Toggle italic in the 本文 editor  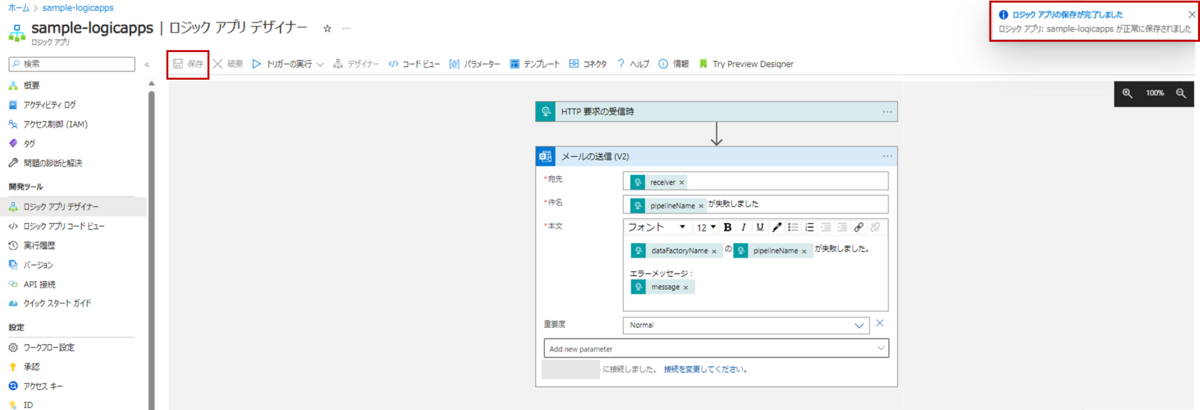click(x=744, y=227)
